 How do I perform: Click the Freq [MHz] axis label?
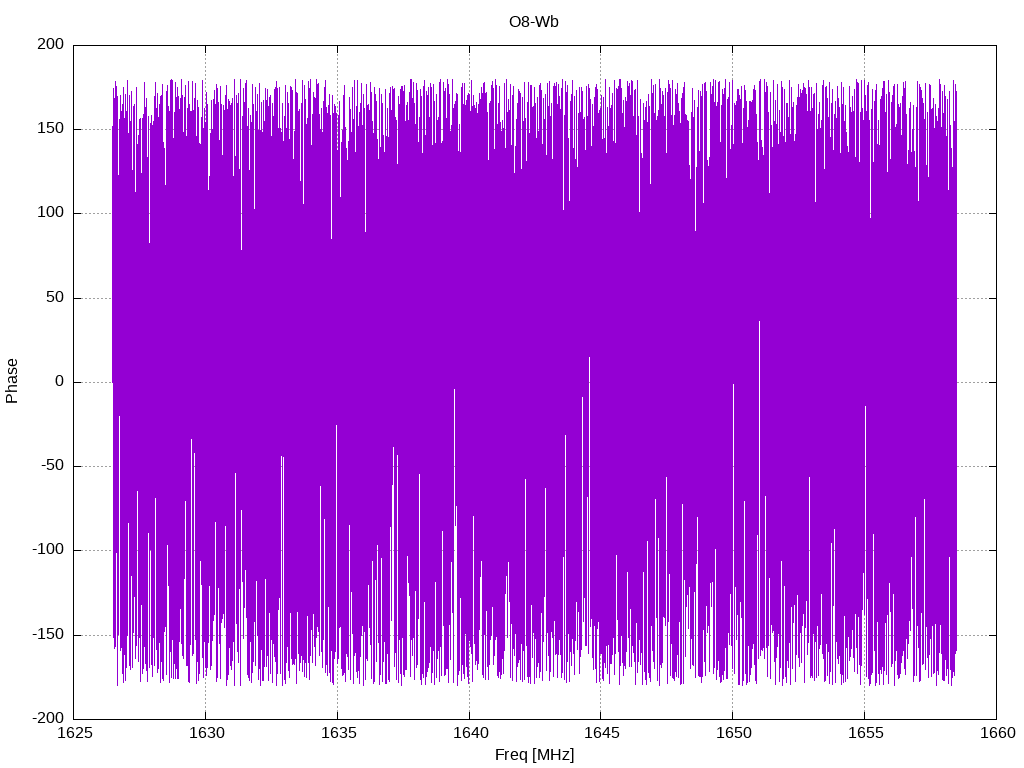click(x=534, y=754)
